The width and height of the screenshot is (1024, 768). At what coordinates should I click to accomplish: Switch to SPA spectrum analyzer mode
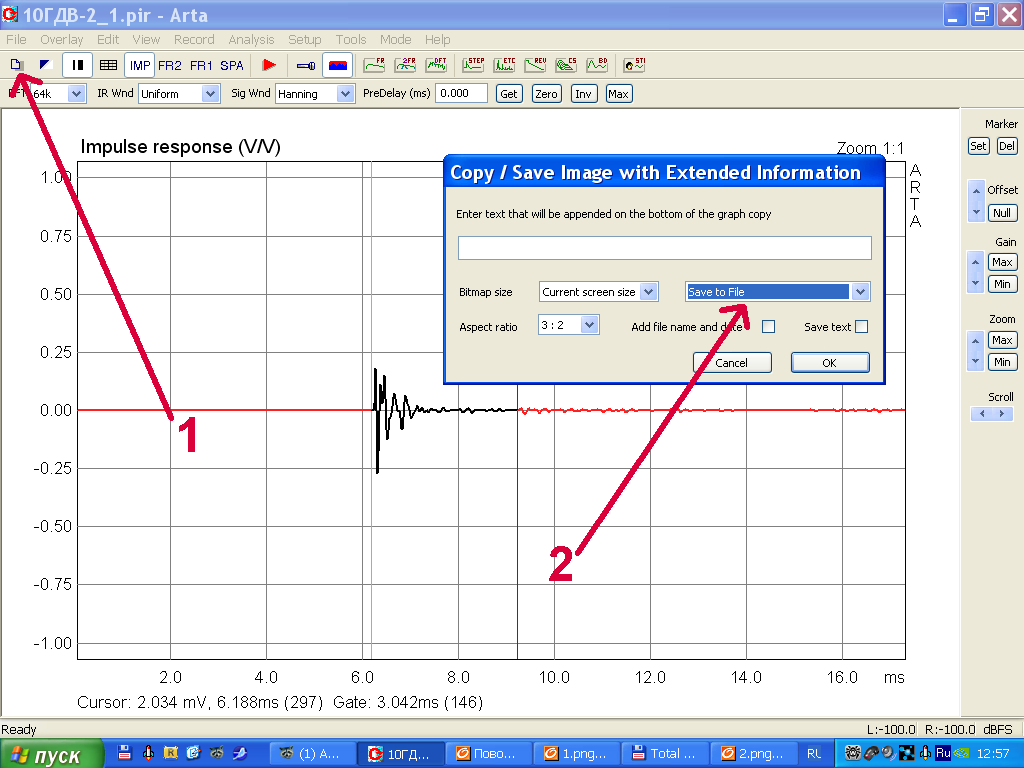tap(231, 65)
